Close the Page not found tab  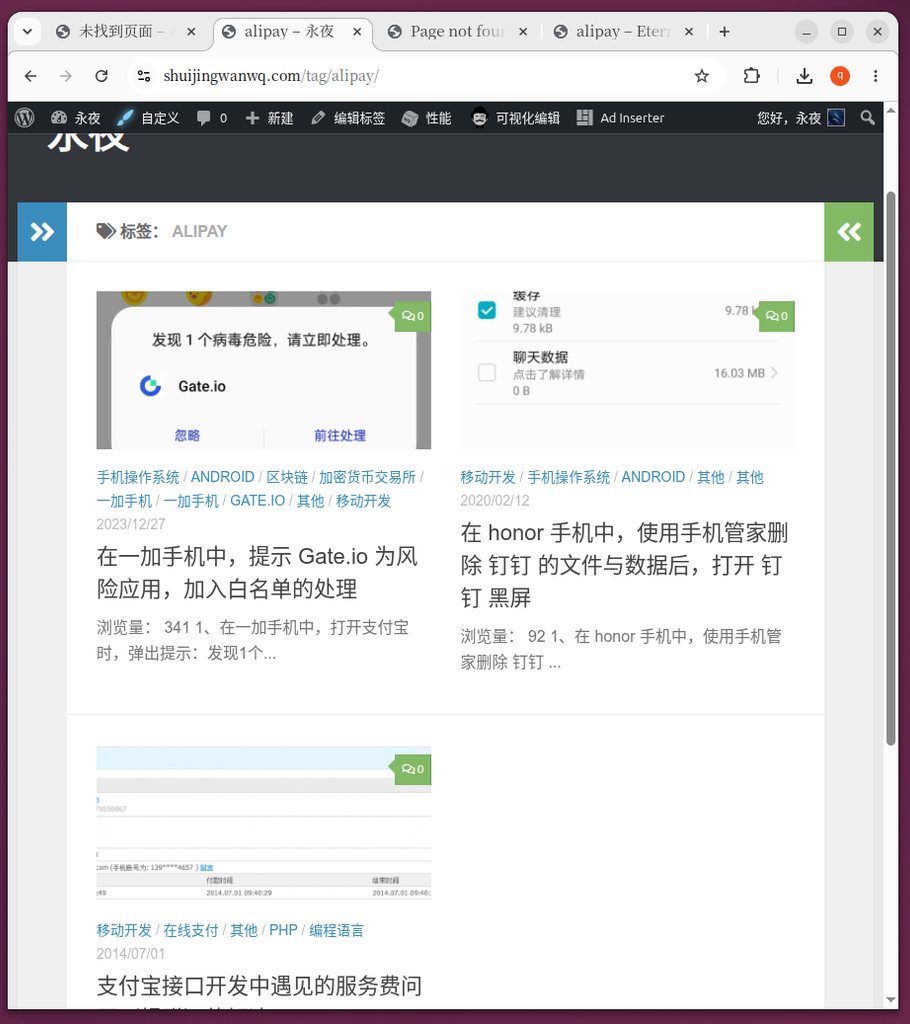click(523, 31)
